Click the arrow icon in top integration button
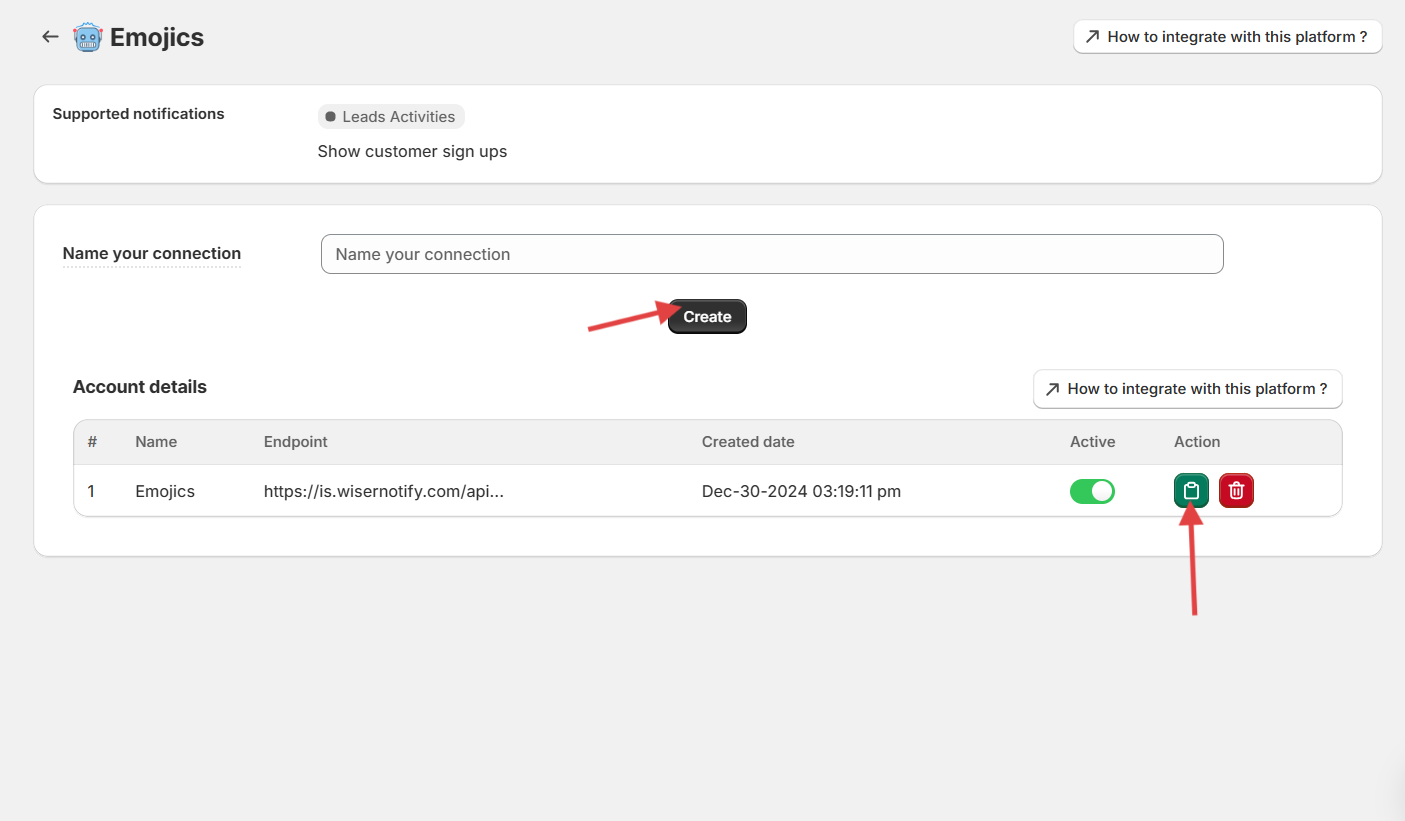The height and width of the screenshot is (821, 1405). (1092, 37)
